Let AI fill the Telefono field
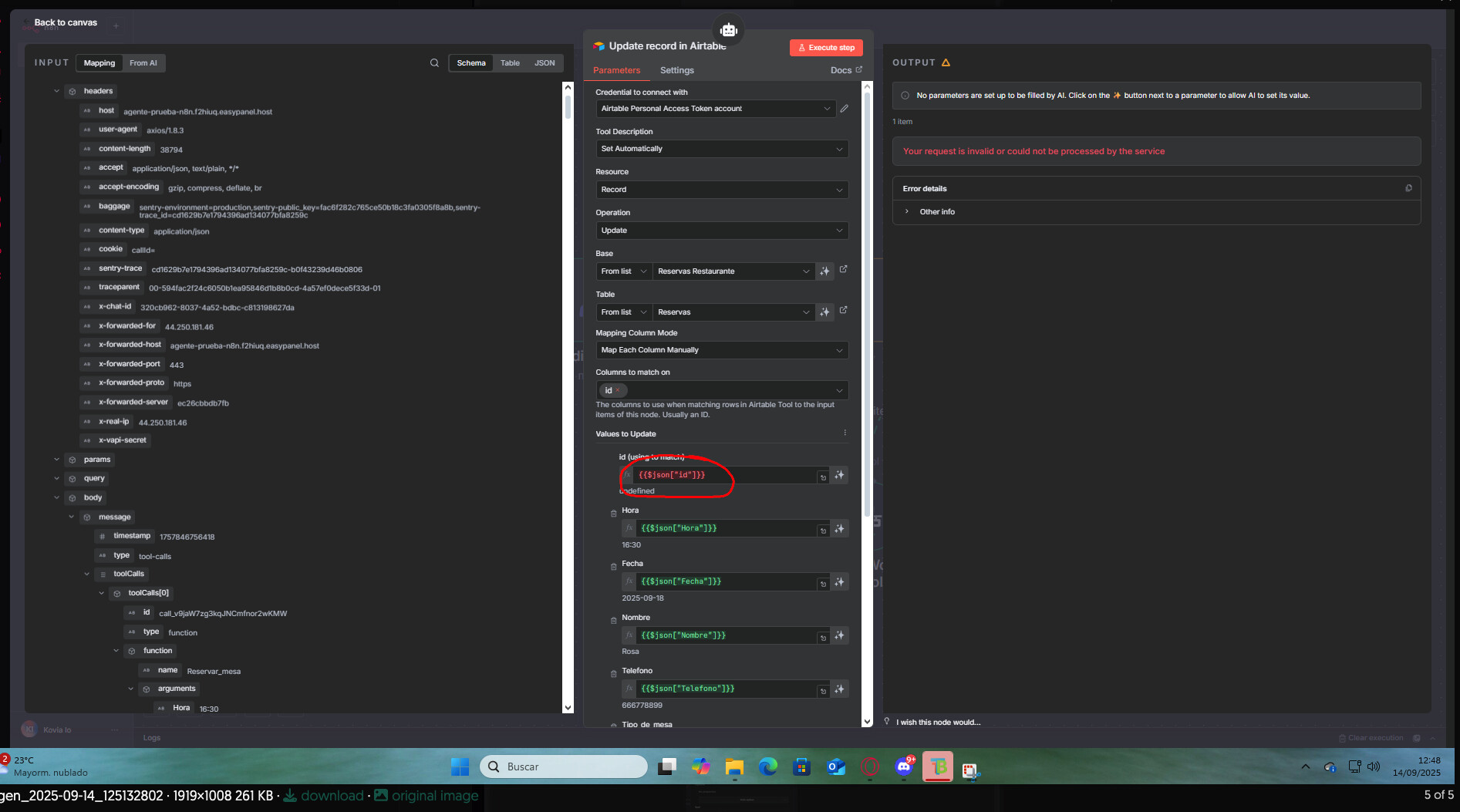The height and width of the screenshot is (812, 1460). point(840,689)
